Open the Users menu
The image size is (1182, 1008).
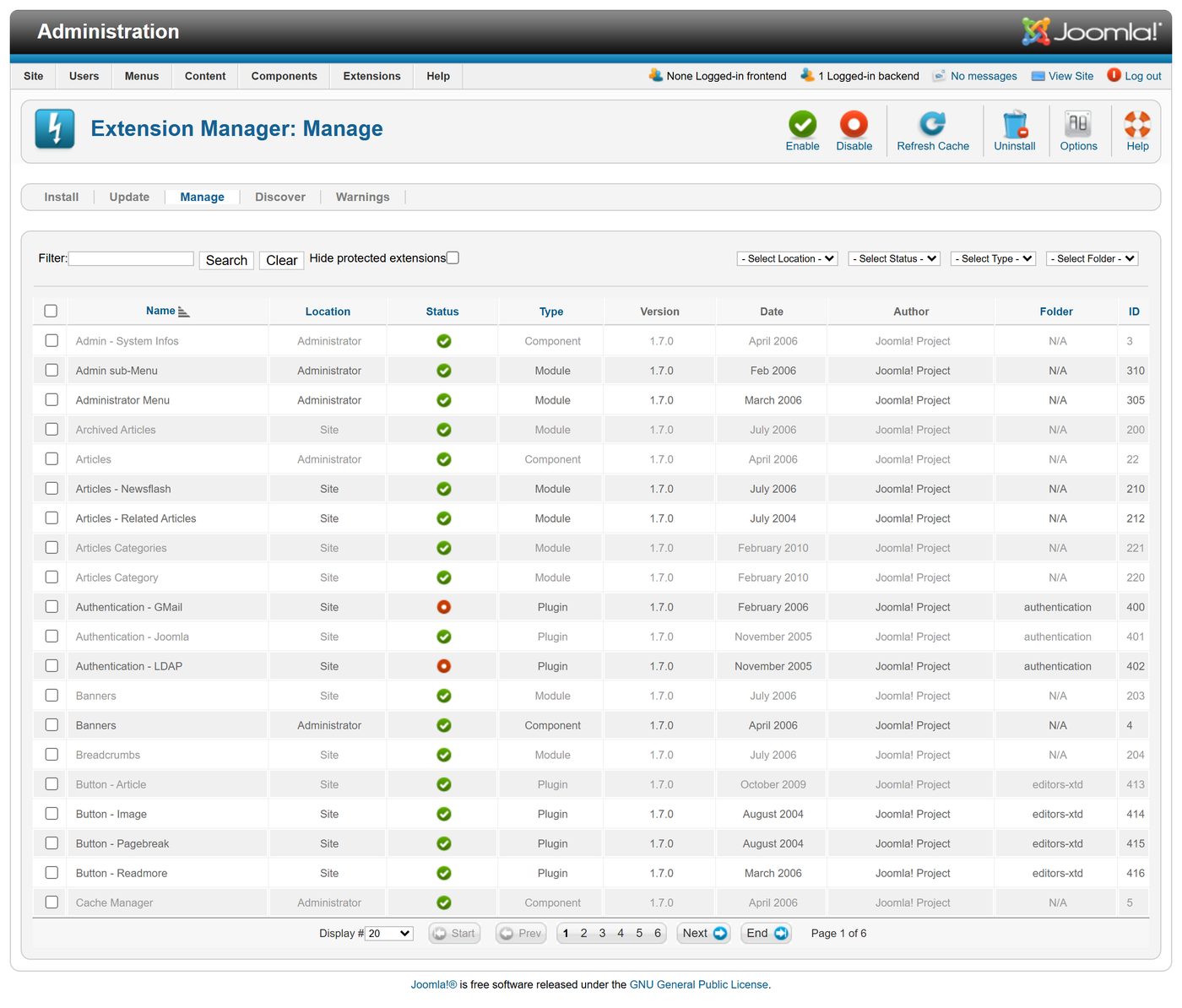point(84,76)
